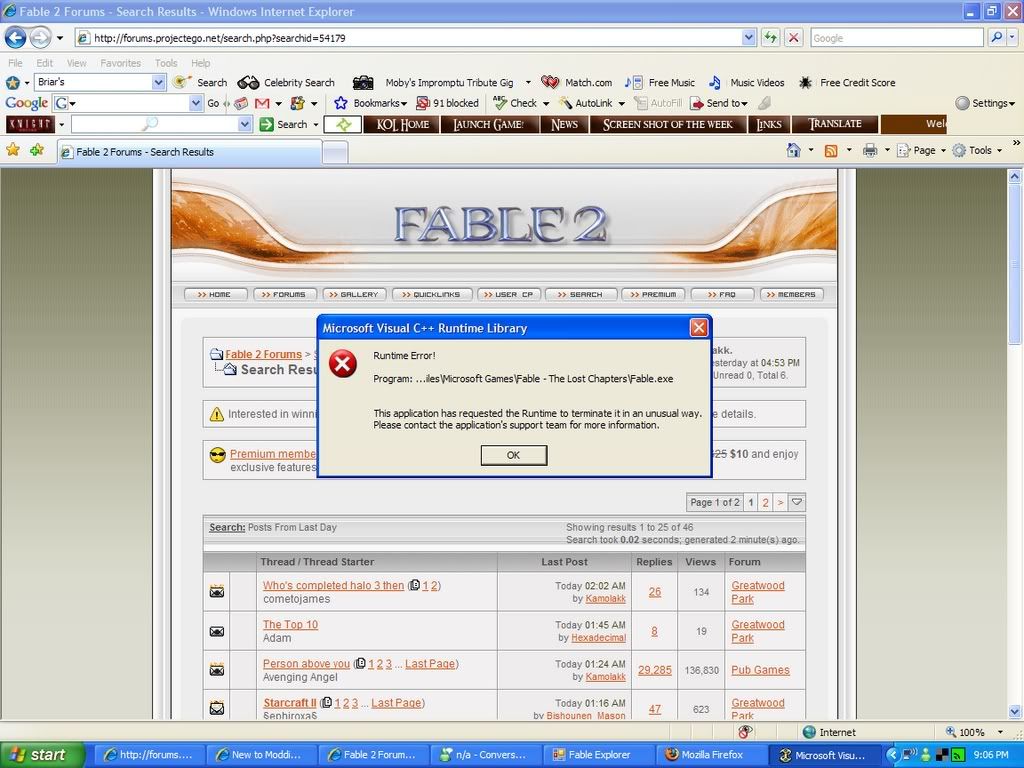The height and width of the screenshot is (768, 1024).
Task: Click the spell Check toolbar button
Action: tap(515, 103)
